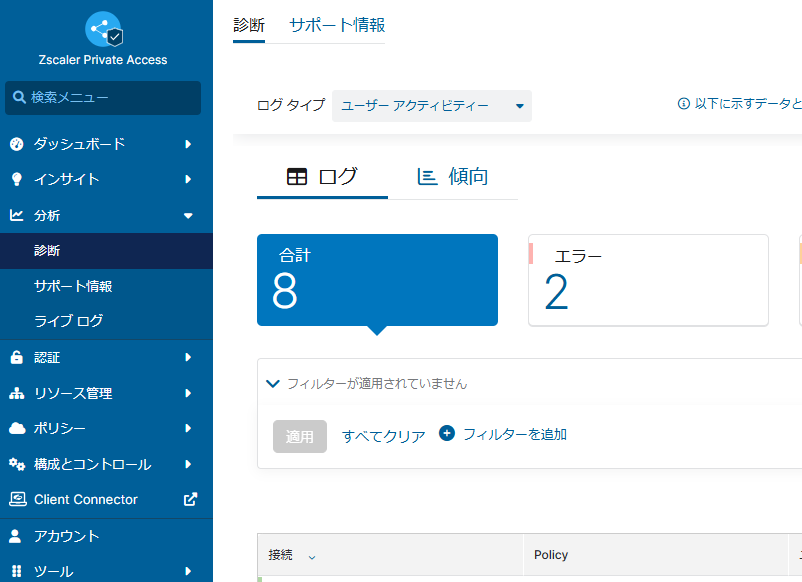The image size is (802, 582).
Task: Click the リソース管理 hierarchy icon
Action: click(16, 393)
